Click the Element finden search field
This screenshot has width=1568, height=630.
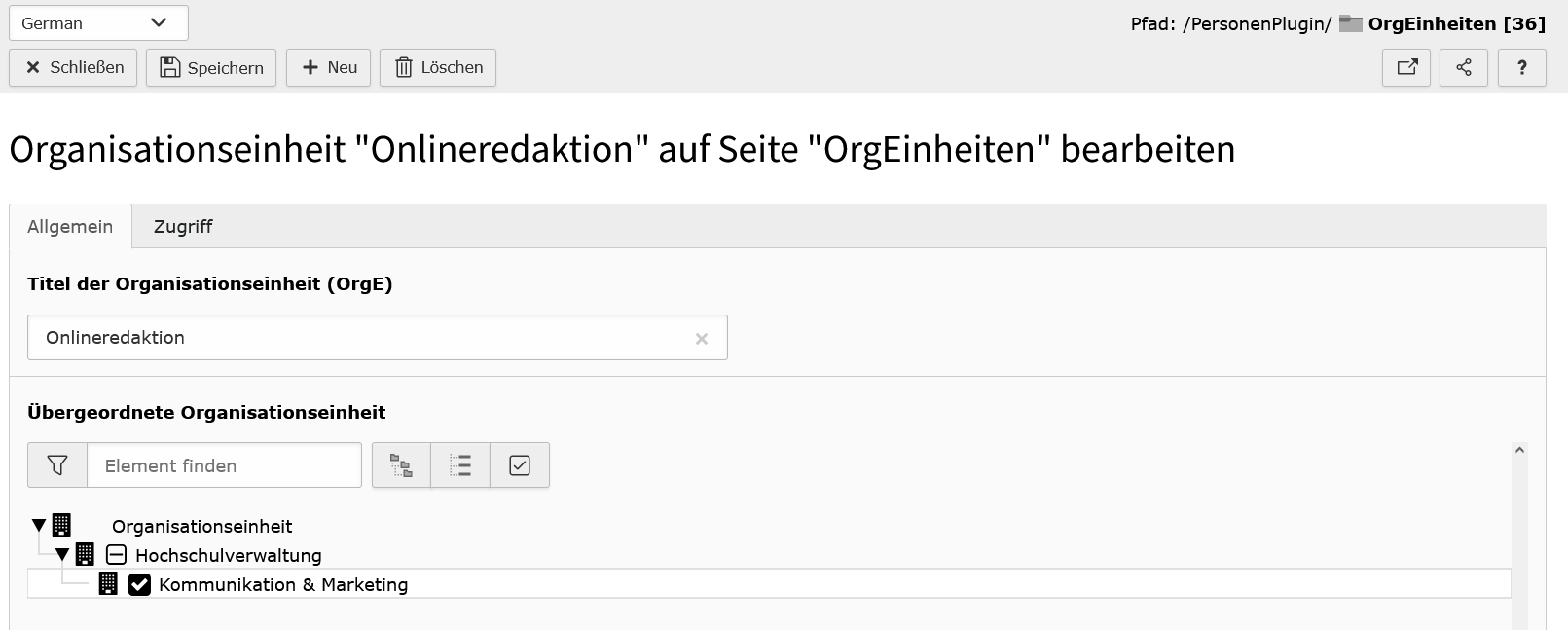(224, 465)
